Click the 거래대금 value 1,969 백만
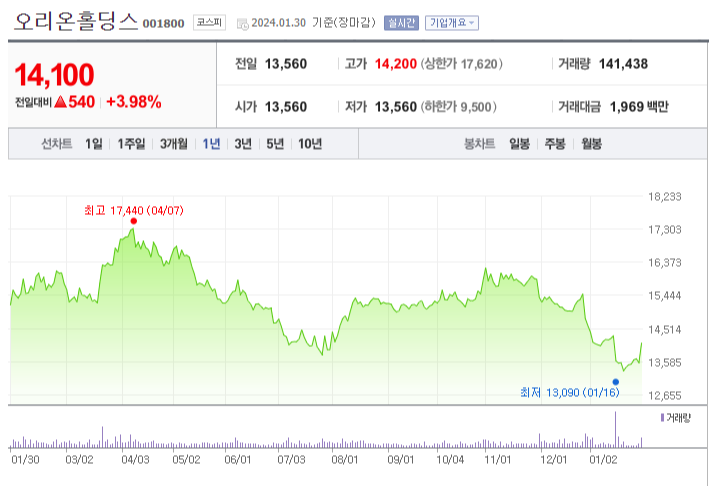The image size is (709, 486). pos(639,107)
